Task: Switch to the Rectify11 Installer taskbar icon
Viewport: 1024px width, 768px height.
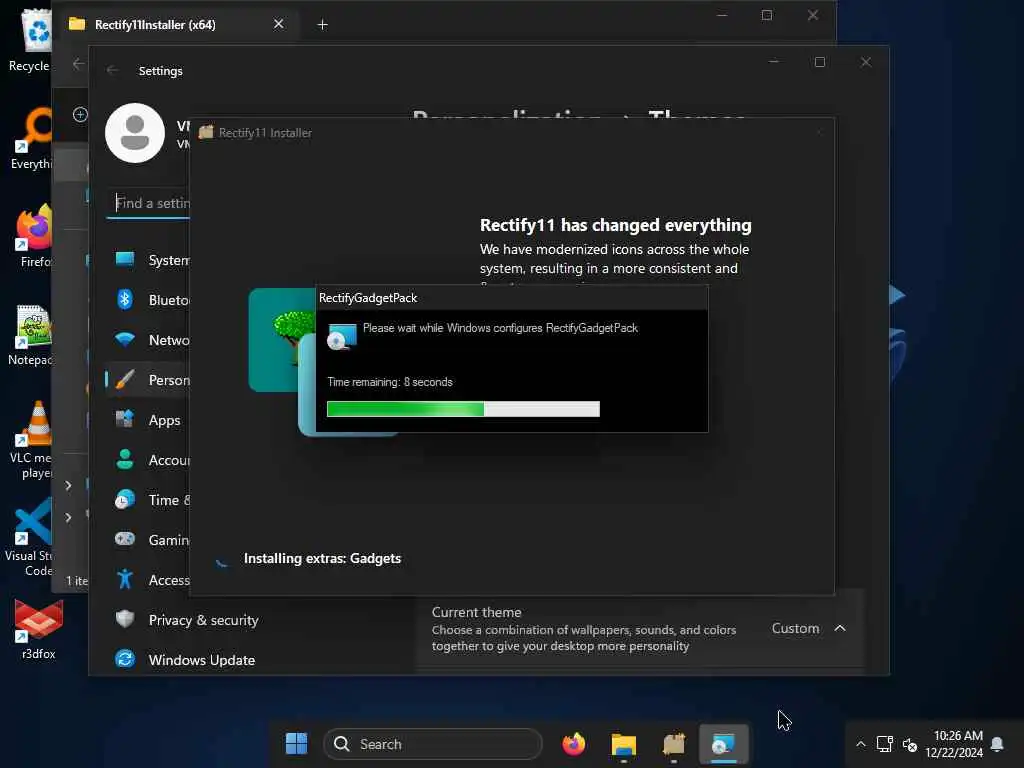Action: (673, 744)
